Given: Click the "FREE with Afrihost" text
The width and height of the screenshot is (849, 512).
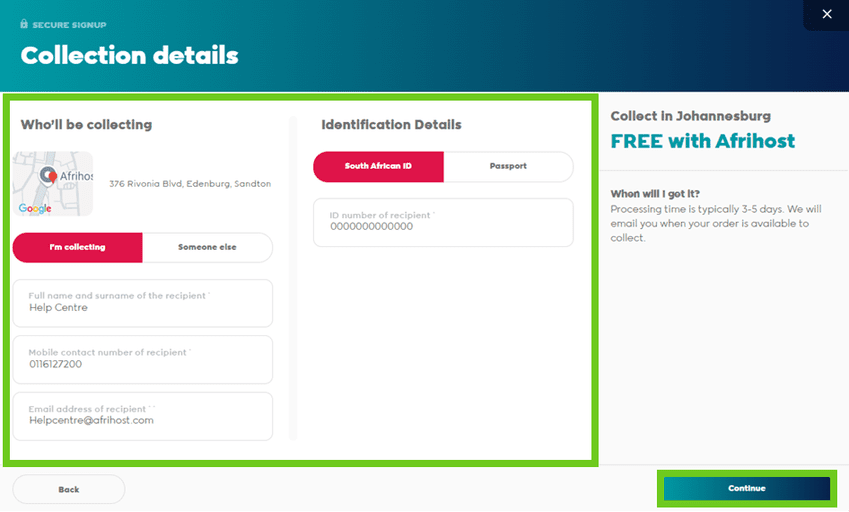Looking at the screenshot, I should point(703,141).
